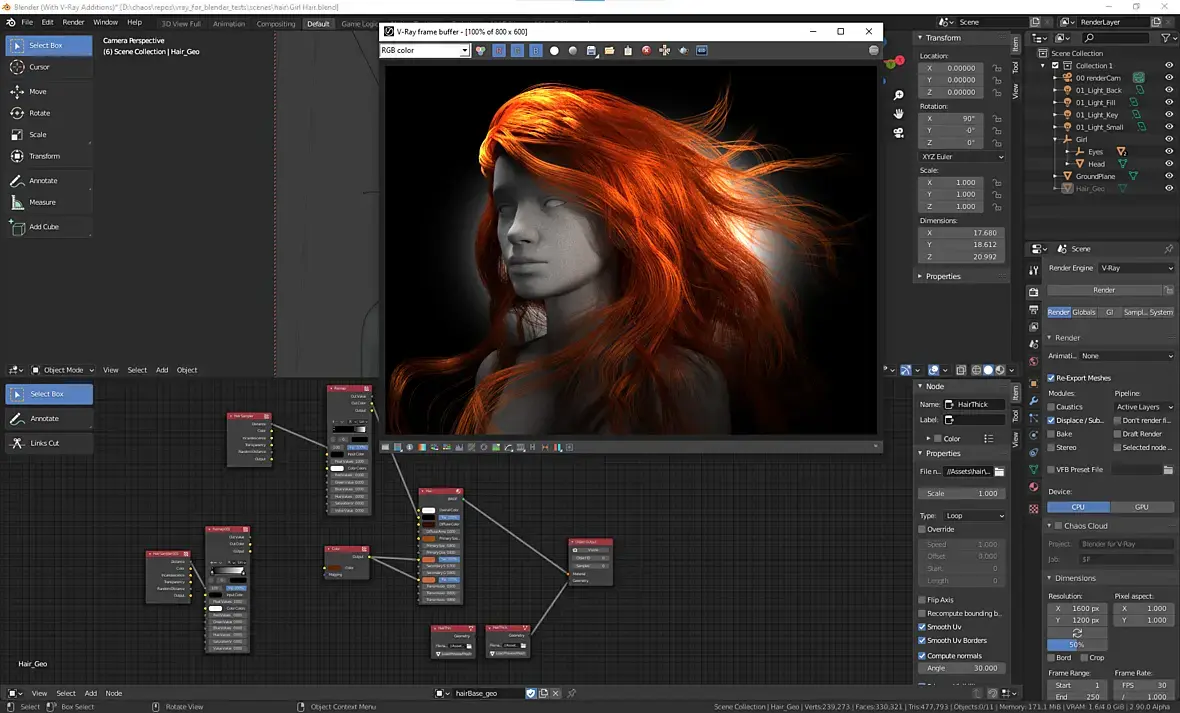Select the Rotate tool in the toolbar
This screenshot has height=713, width=1180.
(x=39, y=113)
